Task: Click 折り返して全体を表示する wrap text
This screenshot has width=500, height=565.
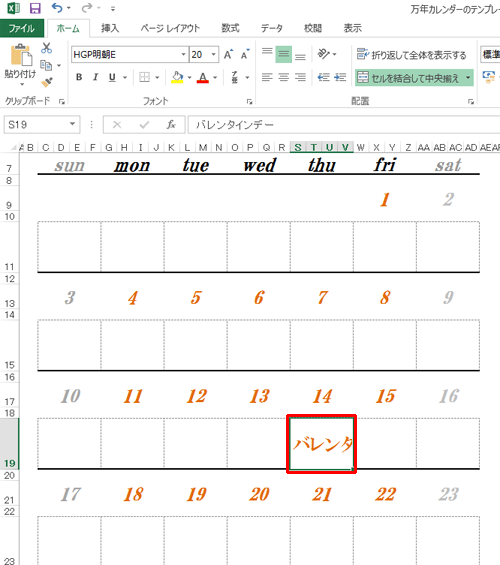Action: pyautogui.click(x=411, y=55)
